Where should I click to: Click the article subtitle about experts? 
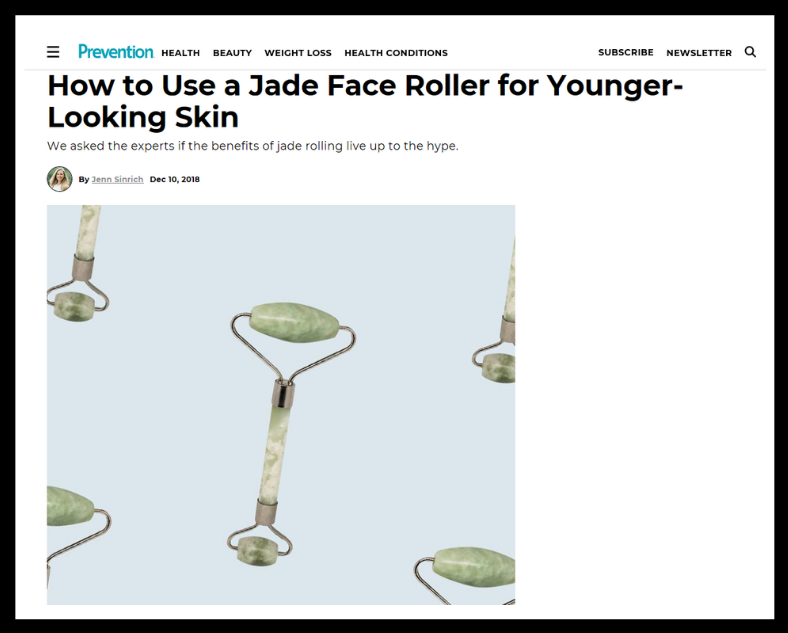253,146
